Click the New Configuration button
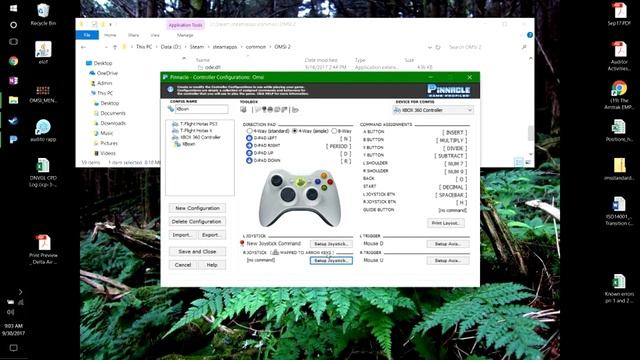This screenshot has width=640, height=360. [x=197, y=208]
